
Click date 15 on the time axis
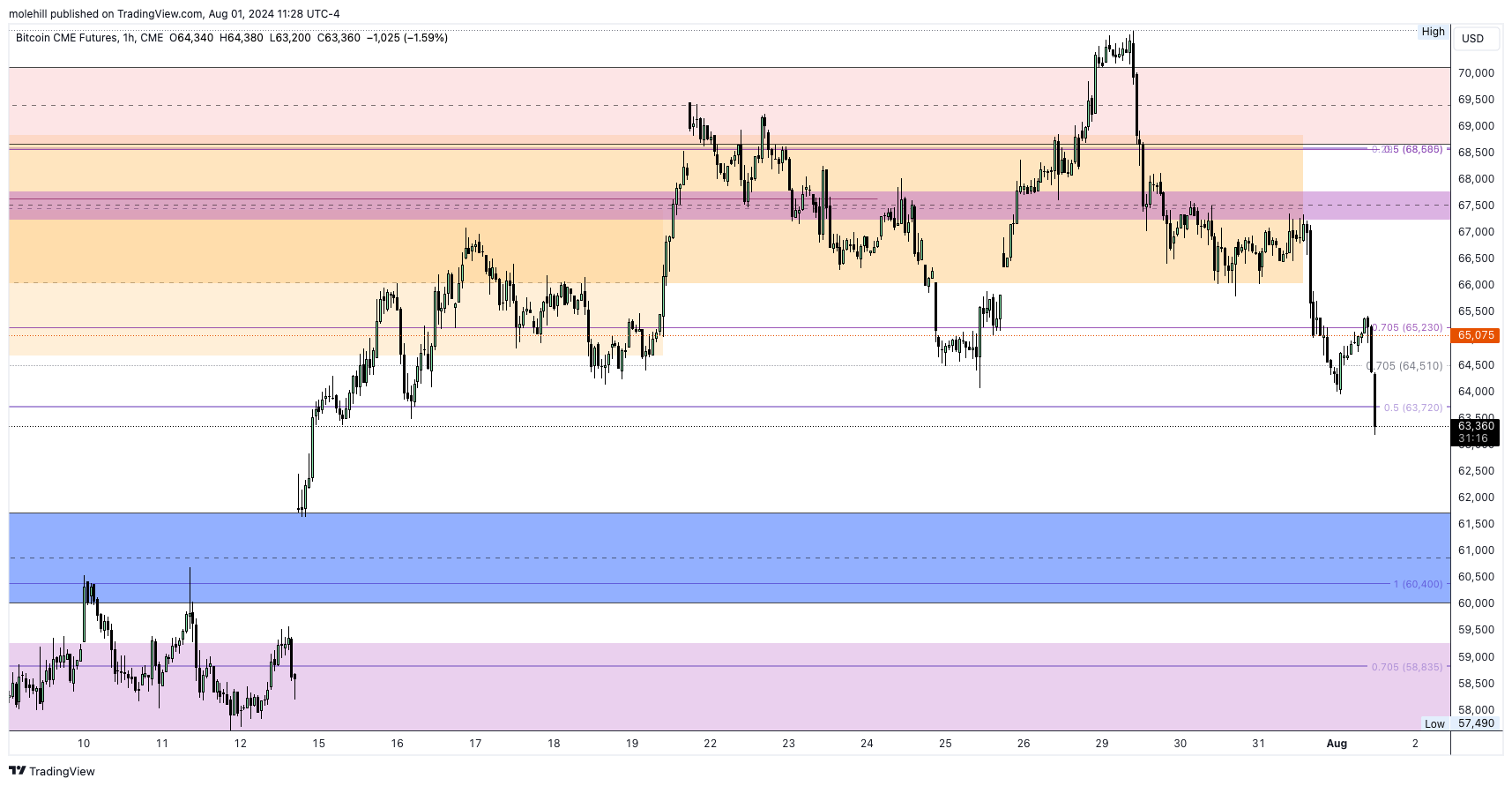319,744
